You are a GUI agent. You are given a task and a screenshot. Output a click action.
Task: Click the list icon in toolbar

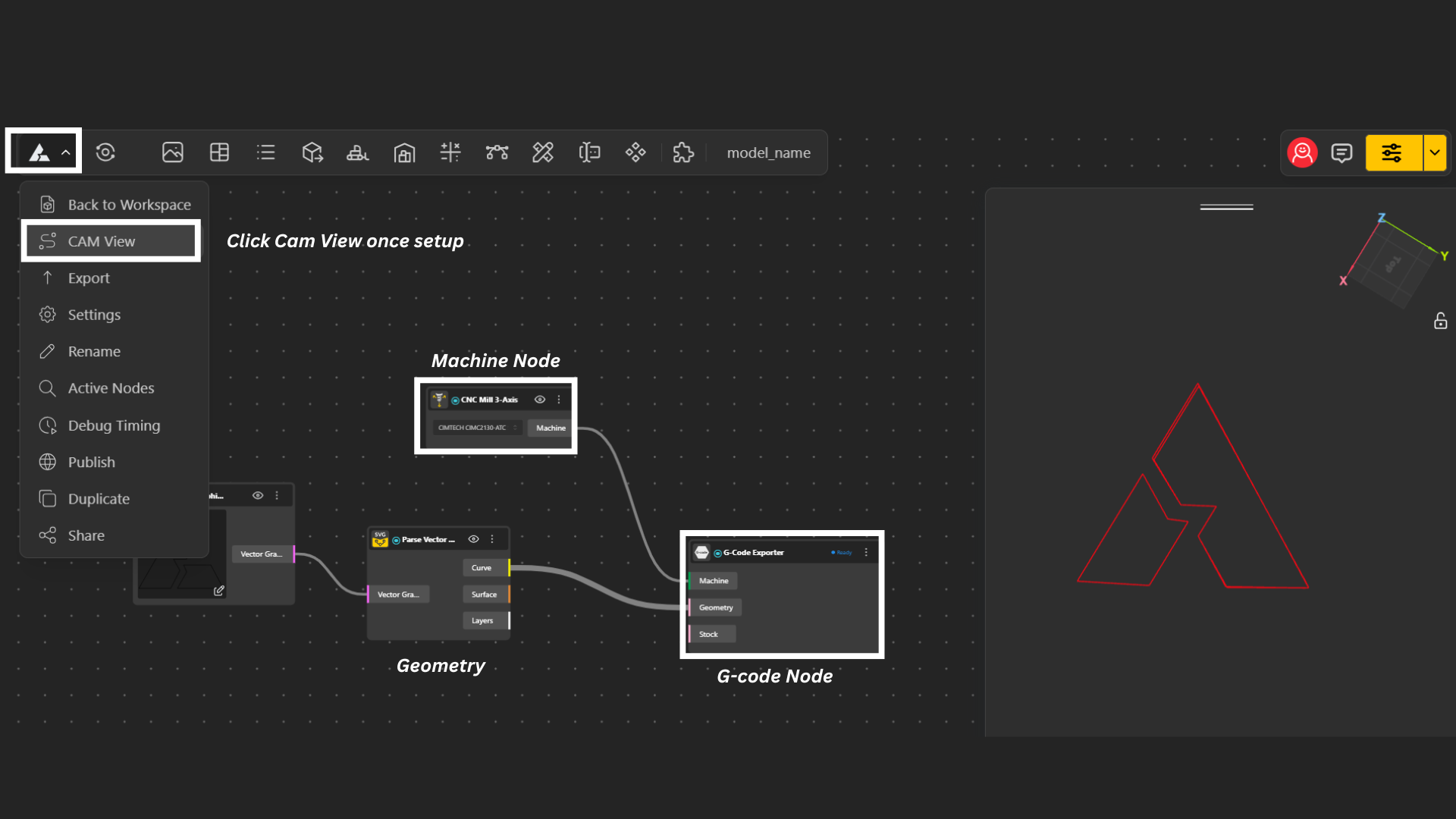[265, 152]
